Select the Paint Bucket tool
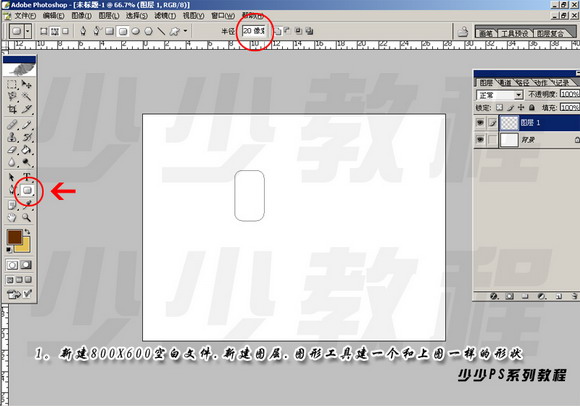The width and height of the screenshot is (580, 406). click(x=26, y=150)
